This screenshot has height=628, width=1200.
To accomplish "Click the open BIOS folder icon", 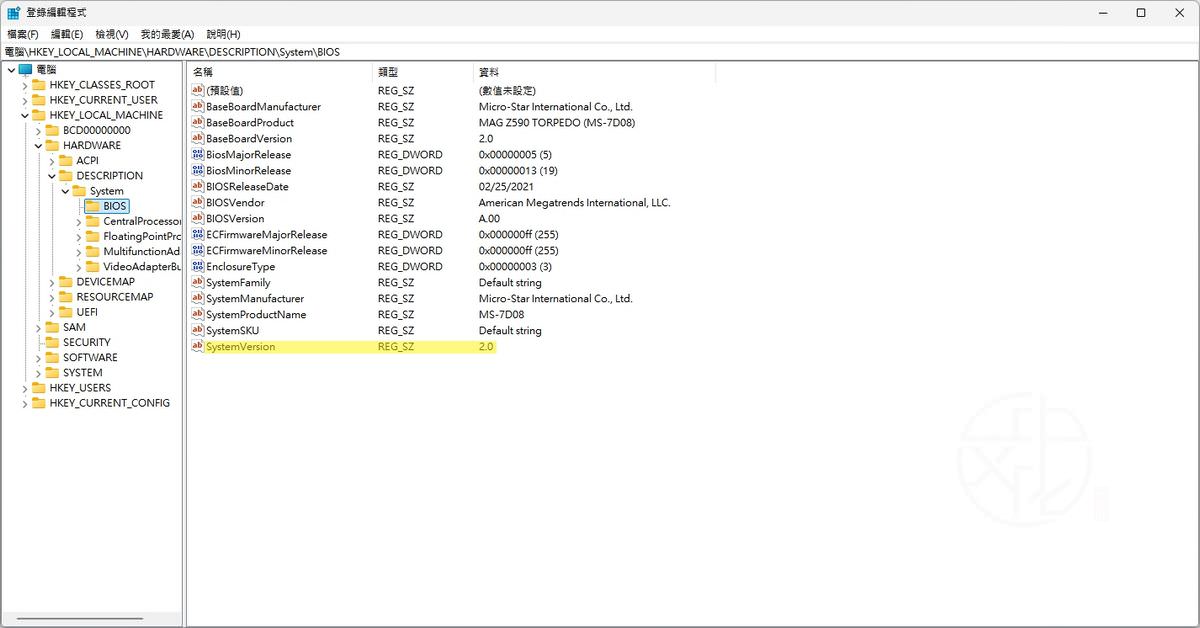I will (93, 206).
